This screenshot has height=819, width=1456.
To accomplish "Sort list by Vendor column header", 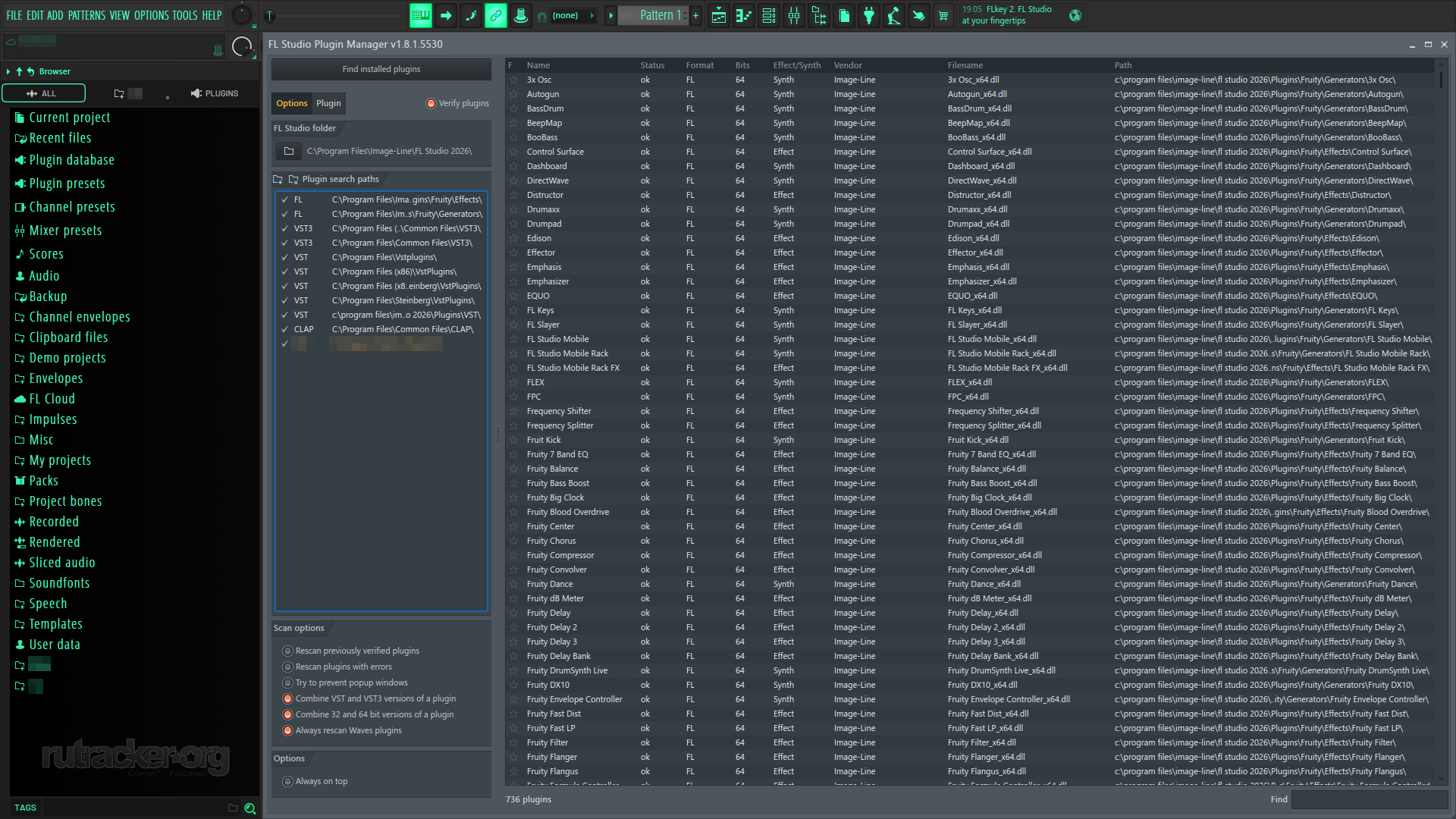I will point(848,65).
